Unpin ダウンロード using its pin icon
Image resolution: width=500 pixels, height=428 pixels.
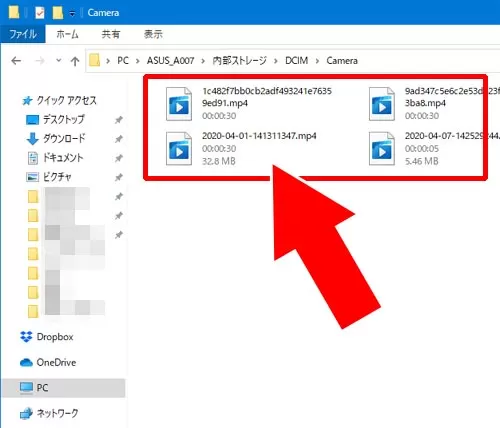[x=119, y=139]
